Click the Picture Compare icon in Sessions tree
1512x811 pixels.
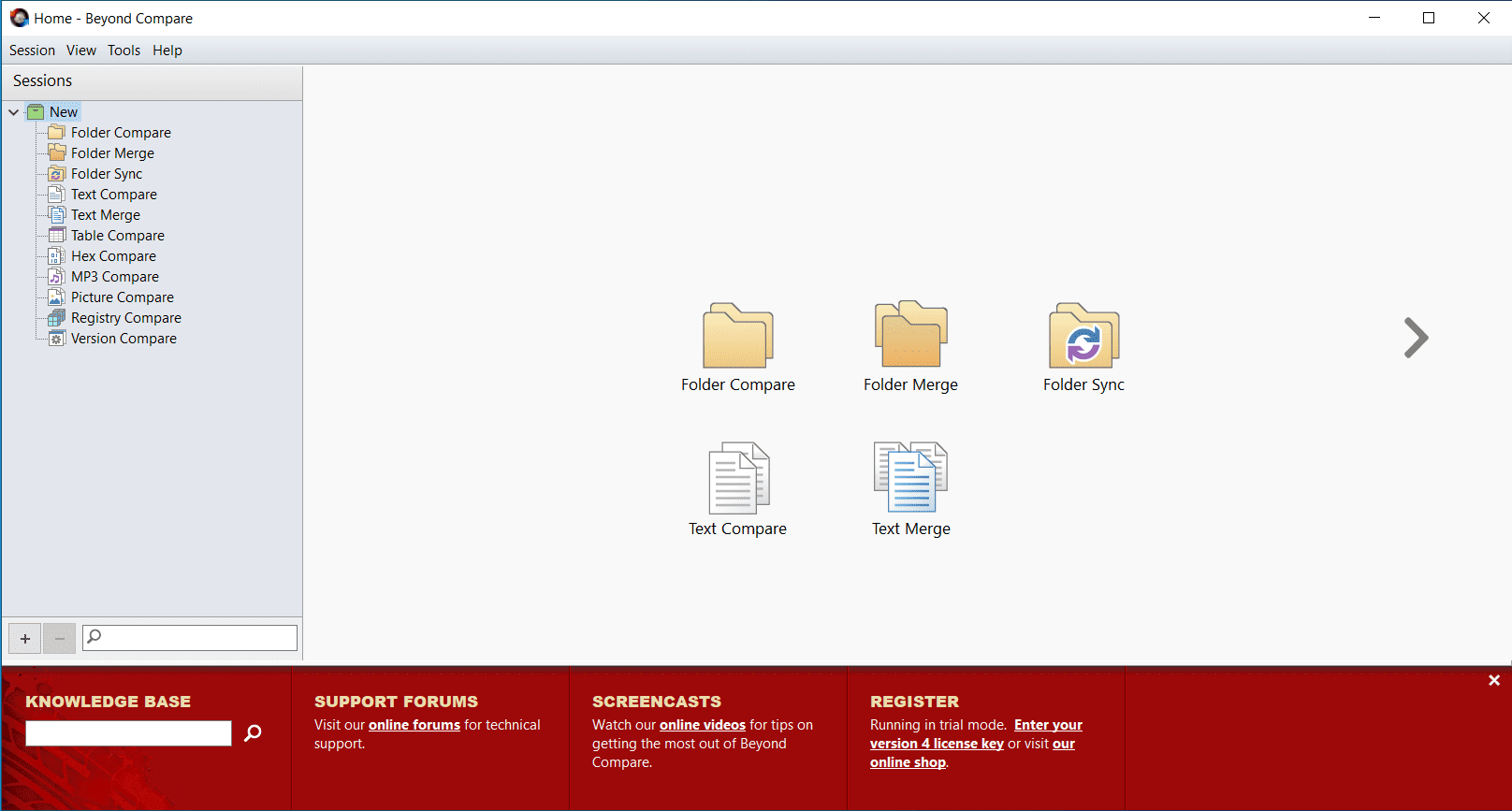(x=57, y=297)
